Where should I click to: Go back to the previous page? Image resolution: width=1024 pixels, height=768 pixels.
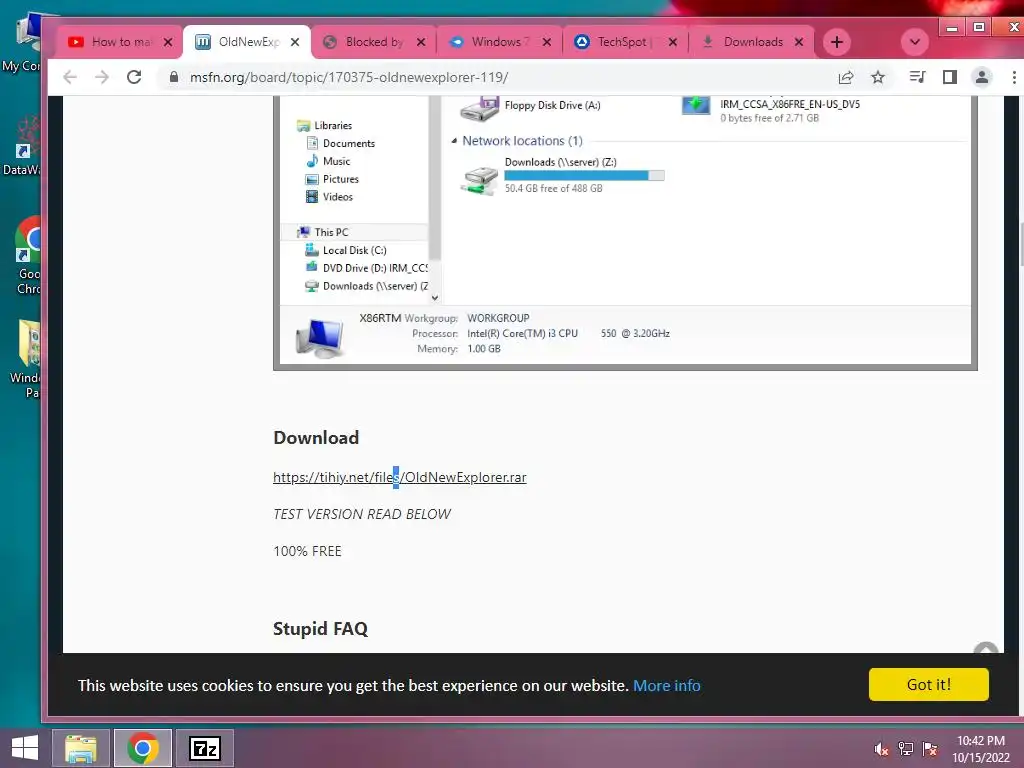pos(70,77)
